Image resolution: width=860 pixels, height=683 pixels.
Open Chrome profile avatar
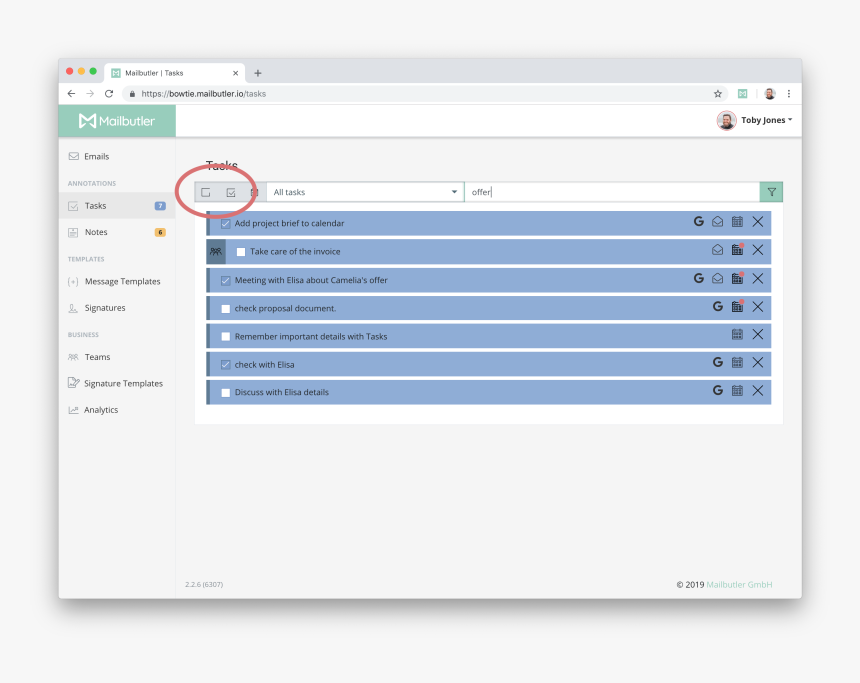tap(770, 94)
